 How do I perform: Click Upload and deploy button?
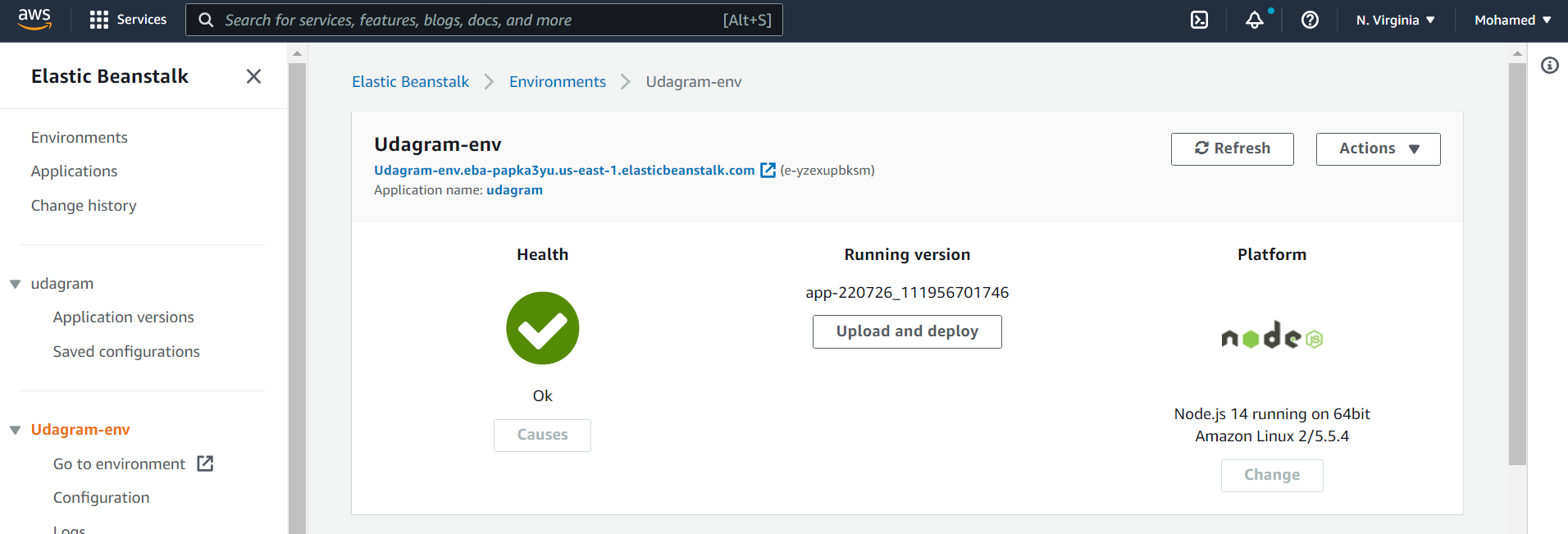coord(907,331)
